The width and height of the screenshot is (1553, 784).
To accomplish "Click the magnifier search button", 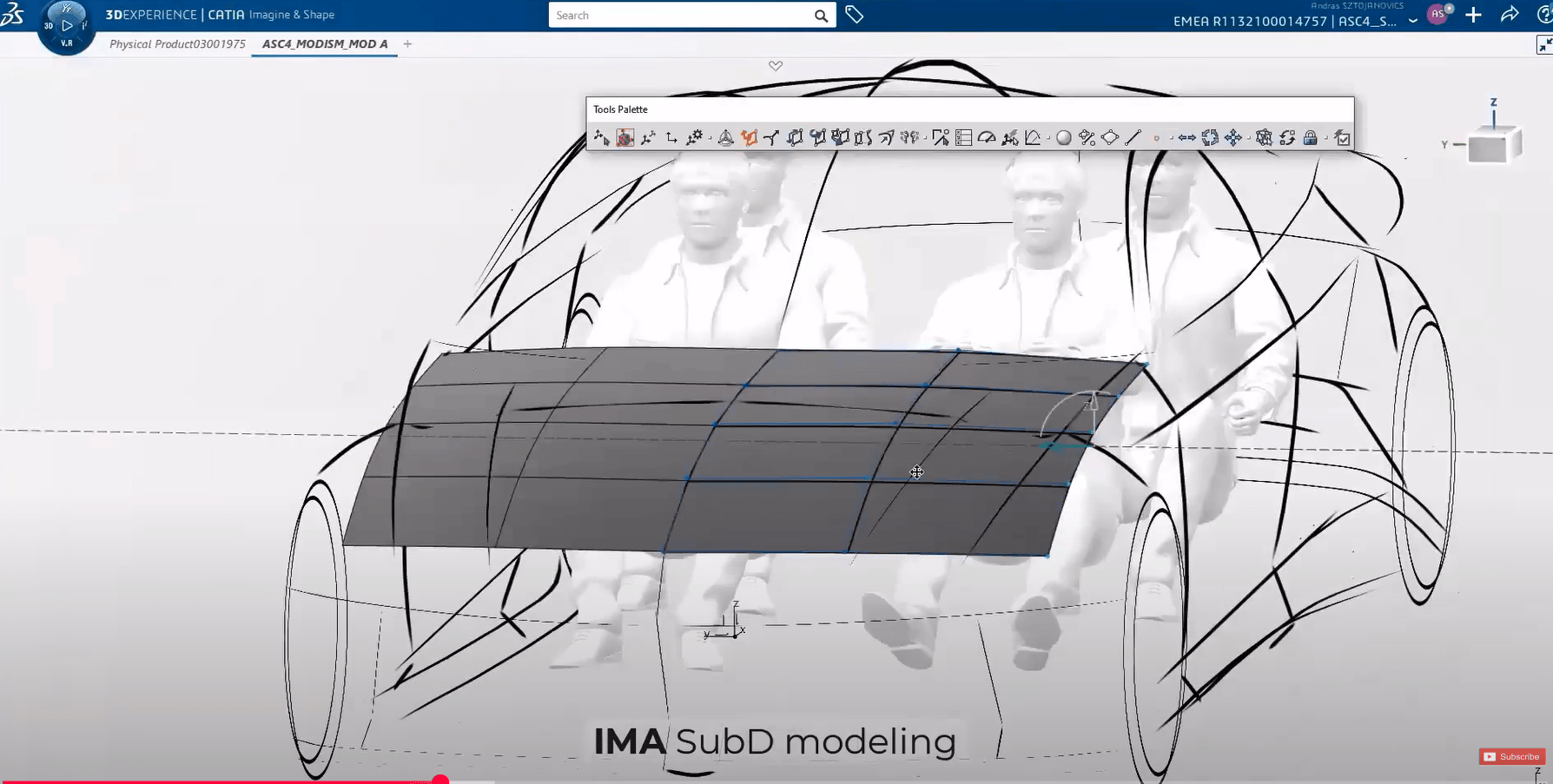I will [821, 16].
